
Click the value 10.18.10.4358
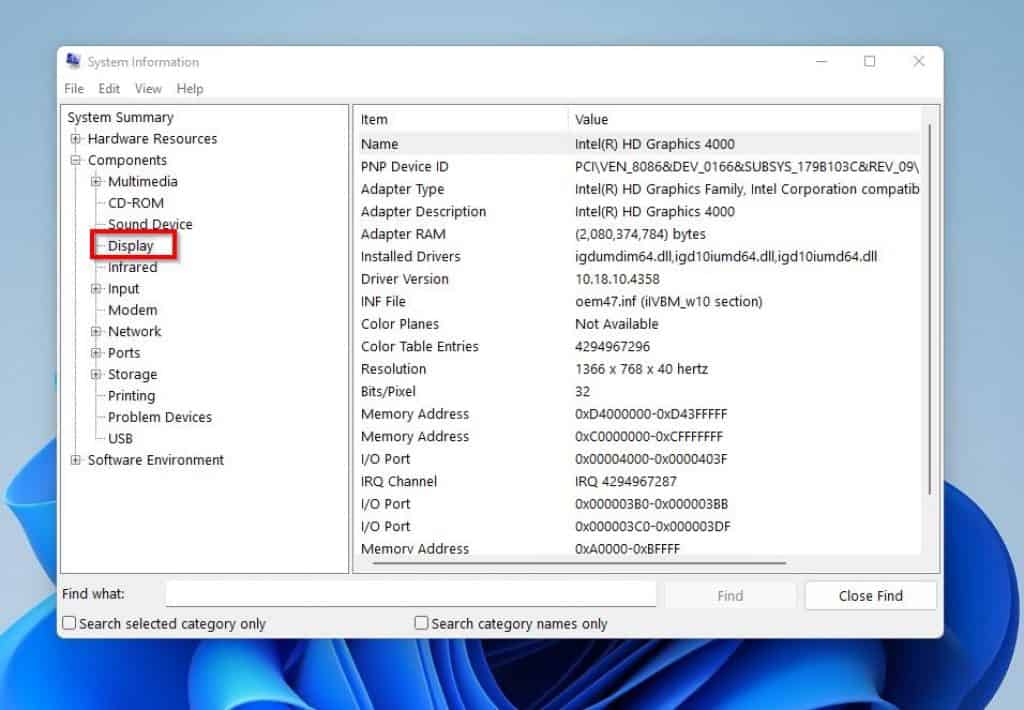click(x=617, y=279)
